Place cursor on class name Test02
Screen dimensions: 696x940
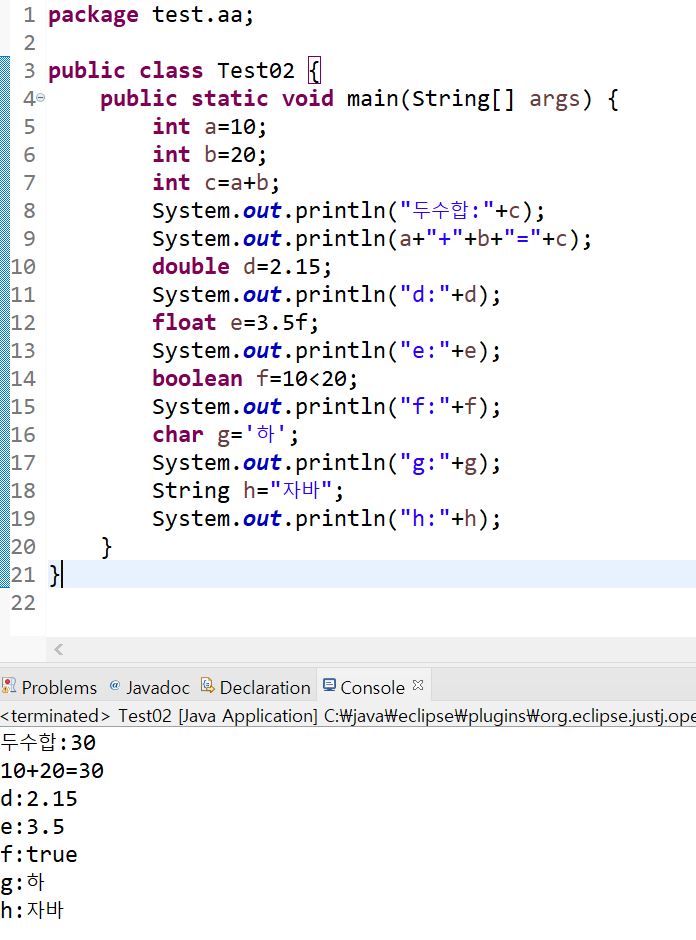click(x=255, y=71)
